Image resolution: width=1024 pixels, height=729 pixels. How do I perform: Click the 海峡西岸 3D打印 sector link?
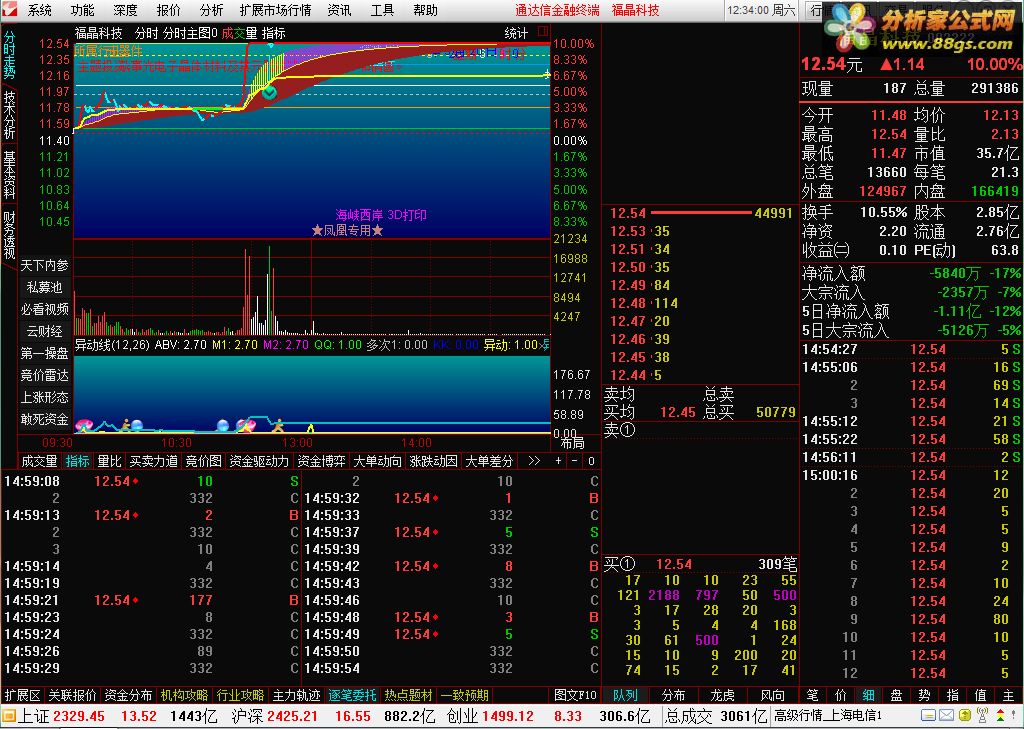[x=381, y=215]
